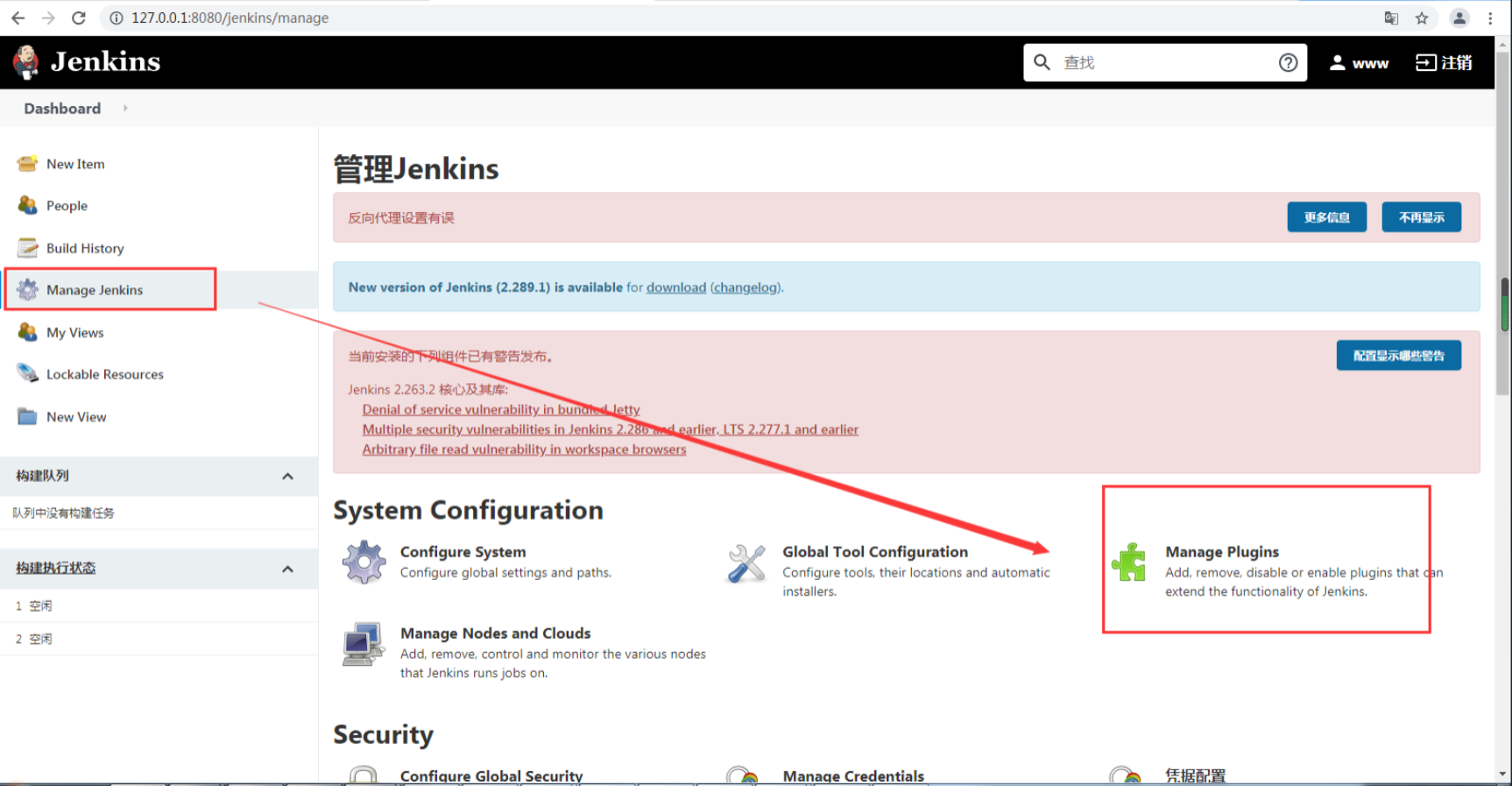Open New View in the sidebar
This screenshot has width=1512, height=786.
click(x=76, y=417)
